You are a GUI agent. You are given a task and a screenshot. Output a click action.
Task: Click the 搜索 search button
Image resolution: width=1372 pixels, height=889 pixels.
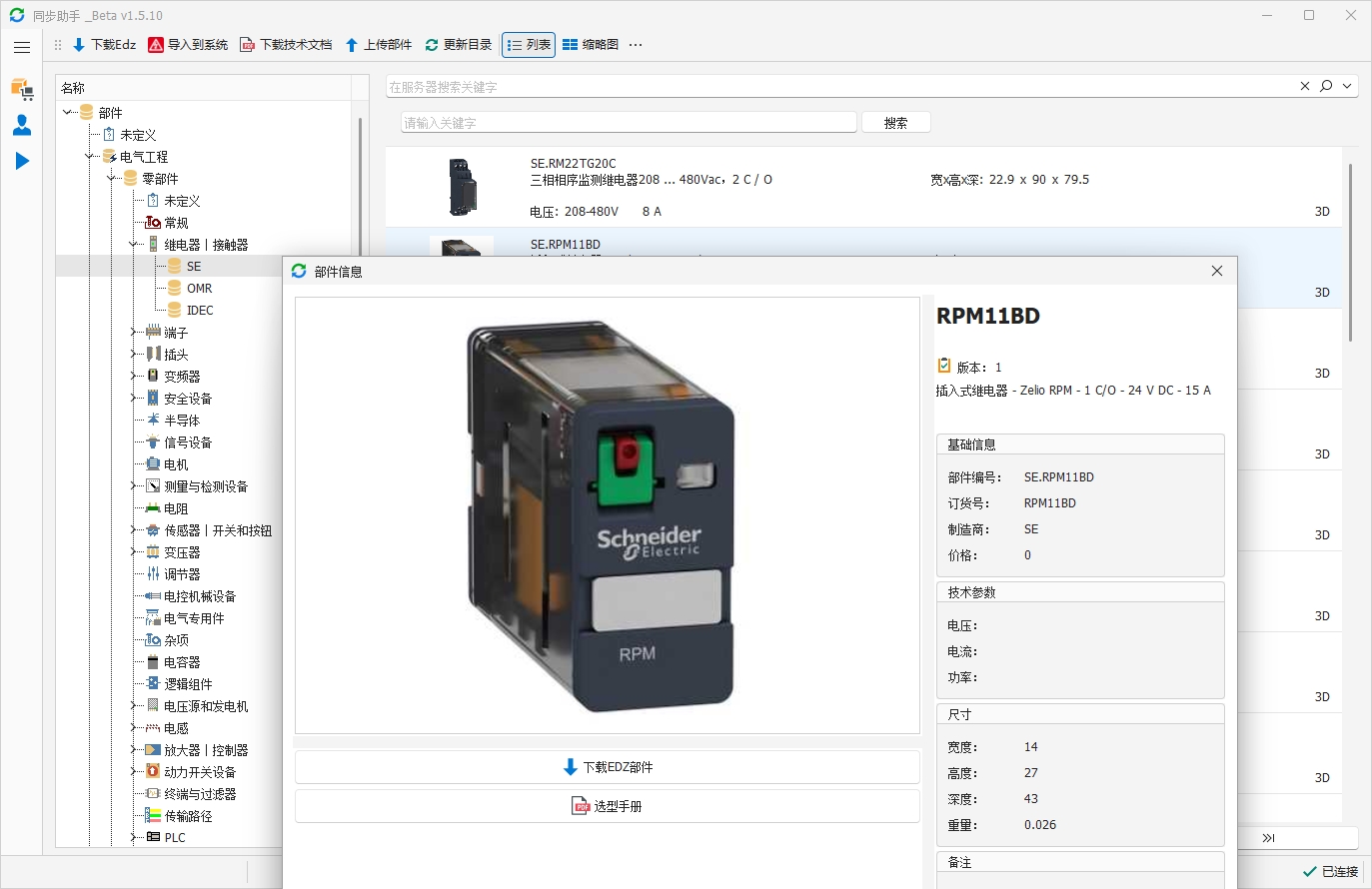click(895, 123)
